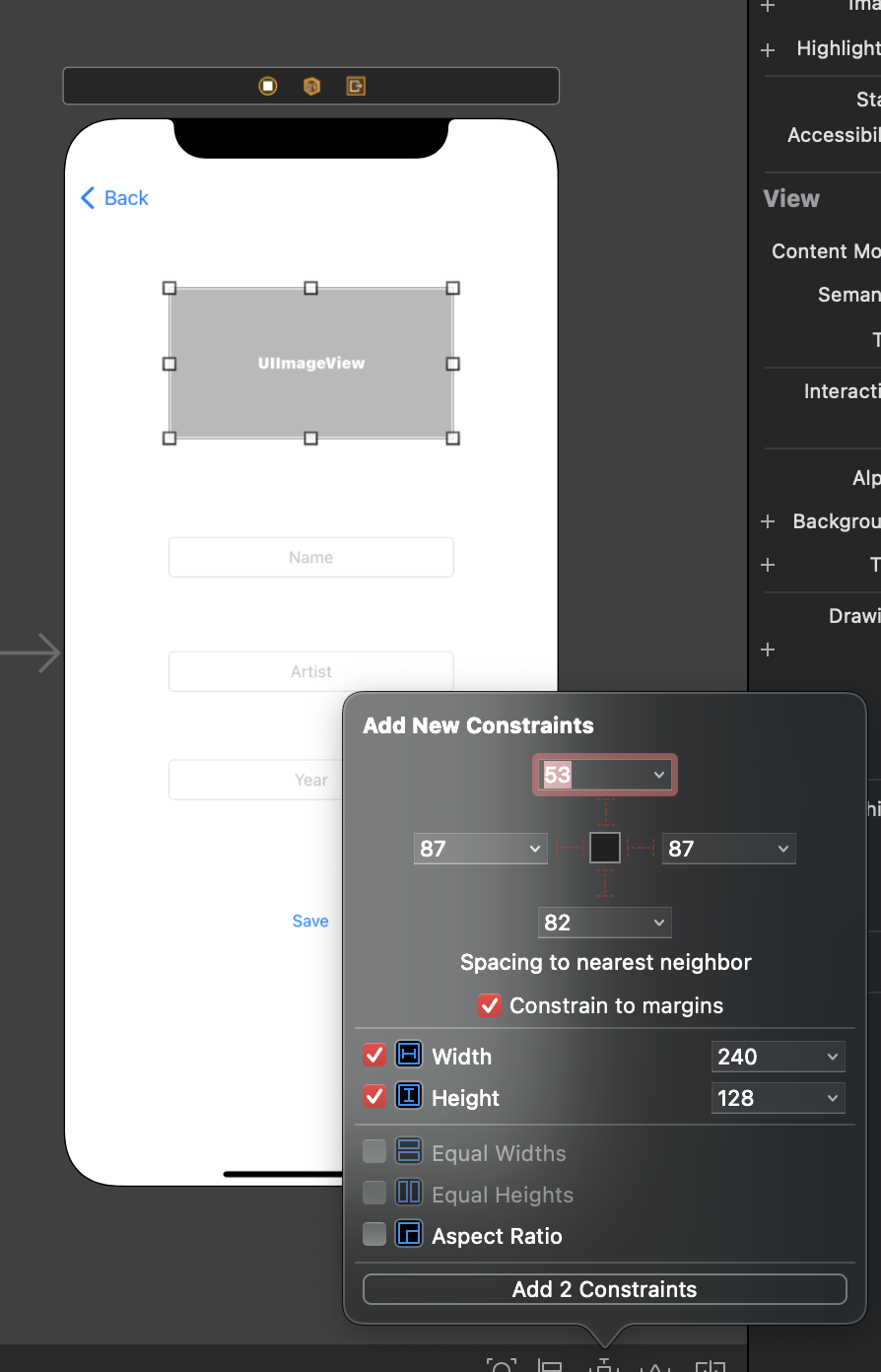881x1372 pixels.
Task: Enable the Equal Heights constraint
Action: (374, 1194)
